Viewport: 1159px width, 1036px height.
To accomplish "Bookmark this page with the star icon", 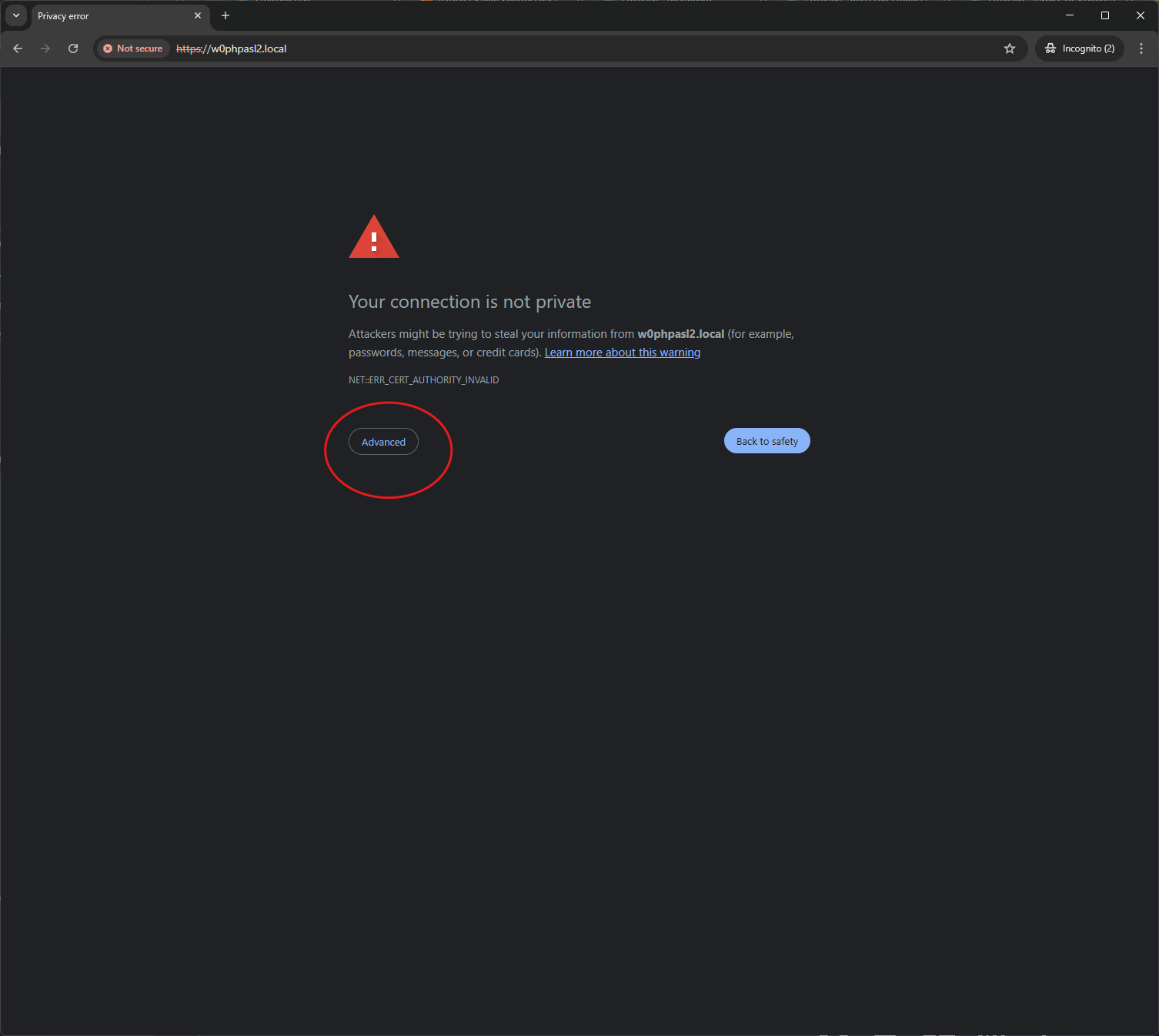I will tap(1010, 48).
